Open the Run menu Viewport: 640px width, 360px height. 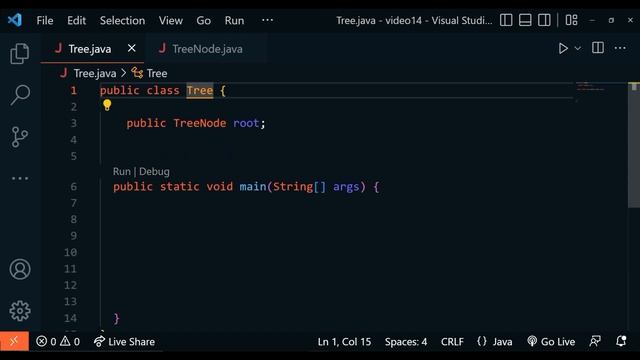234,20
